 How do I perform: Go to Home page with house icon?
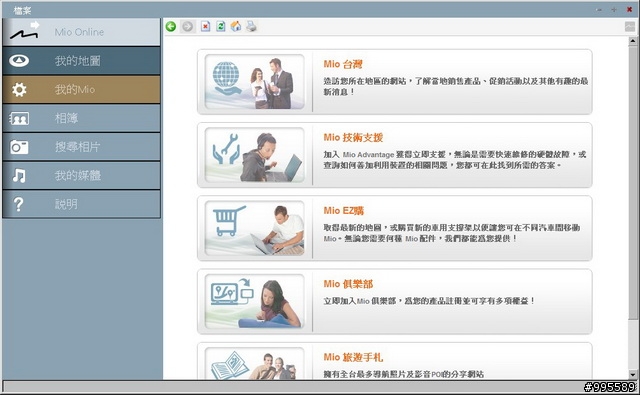236,27
